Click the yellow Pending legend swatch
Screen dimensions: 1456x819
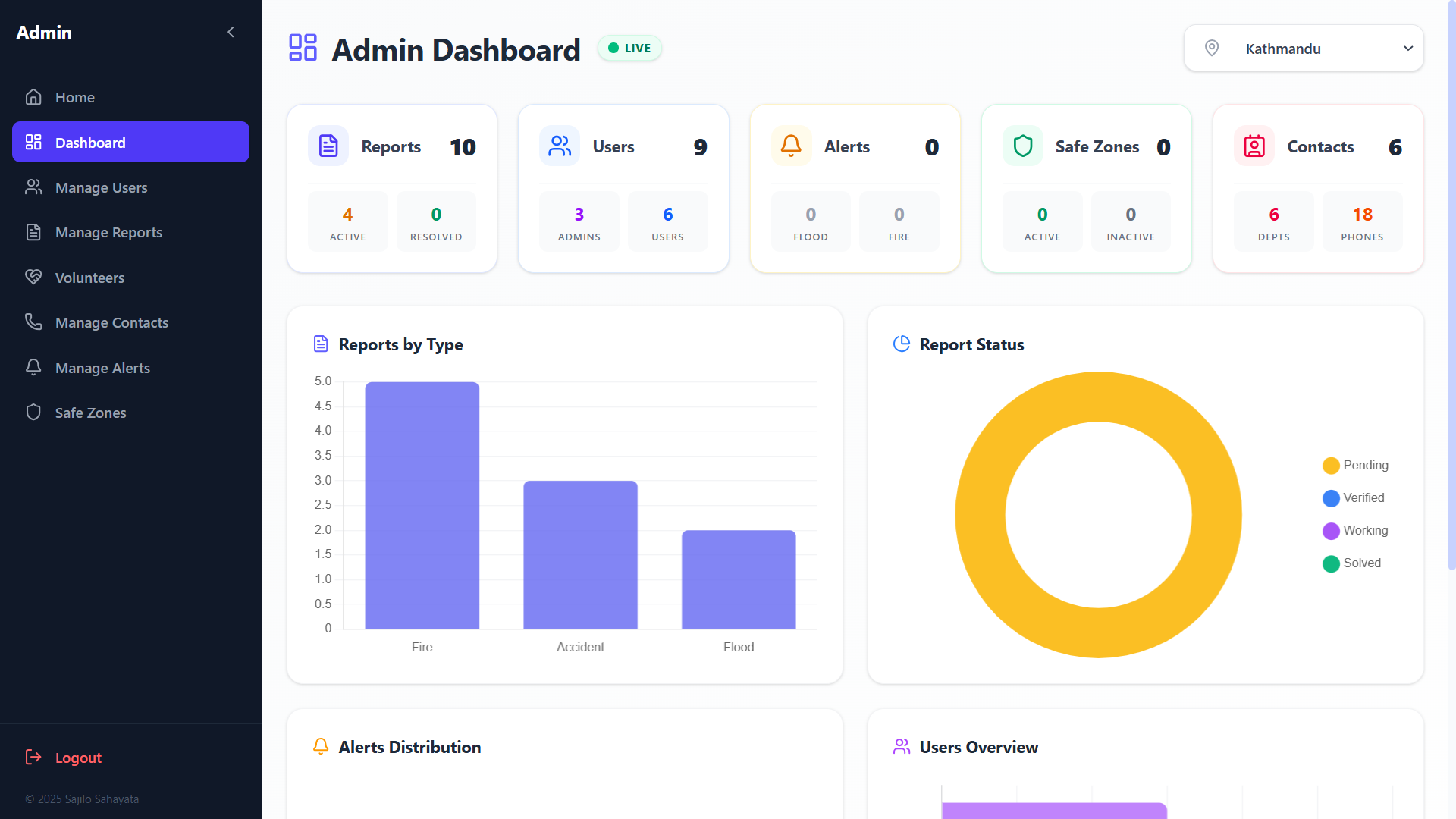[x=1331, y=466]
